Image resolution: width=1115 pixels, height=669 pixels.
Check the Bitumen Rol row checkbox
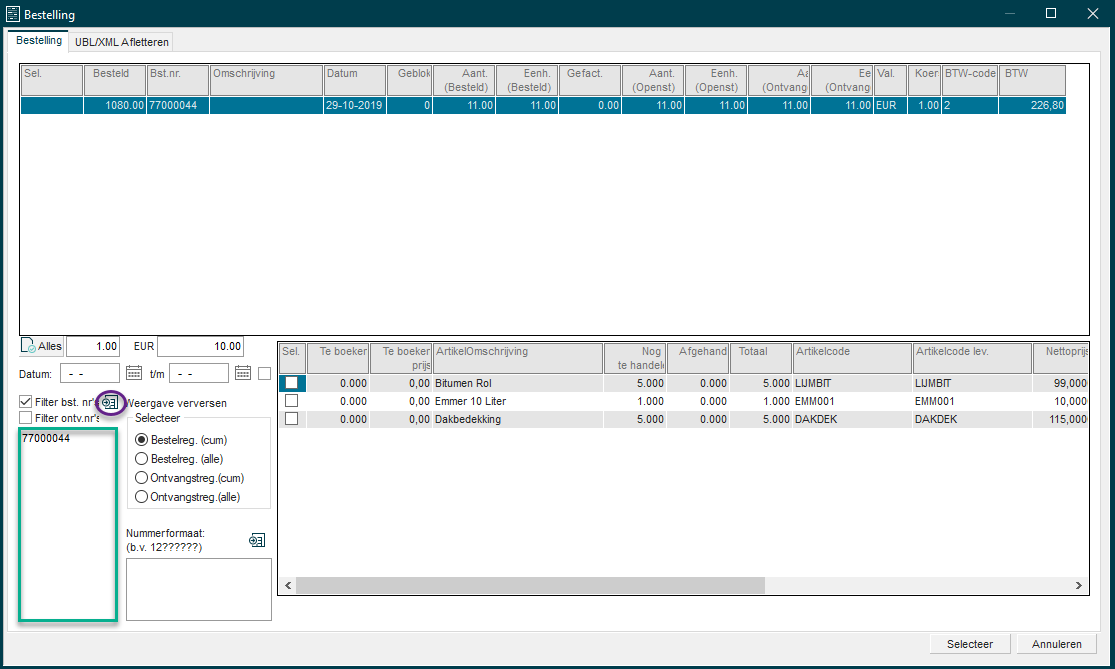[x=292, y=382]
